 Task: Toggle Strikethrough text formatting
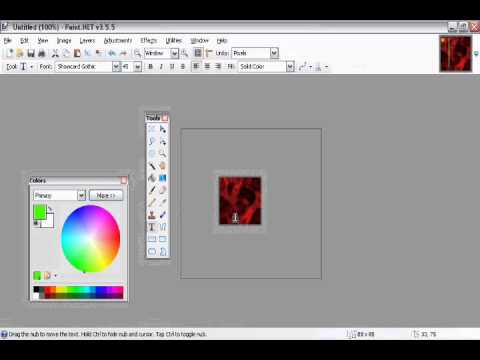click(183, 67)
